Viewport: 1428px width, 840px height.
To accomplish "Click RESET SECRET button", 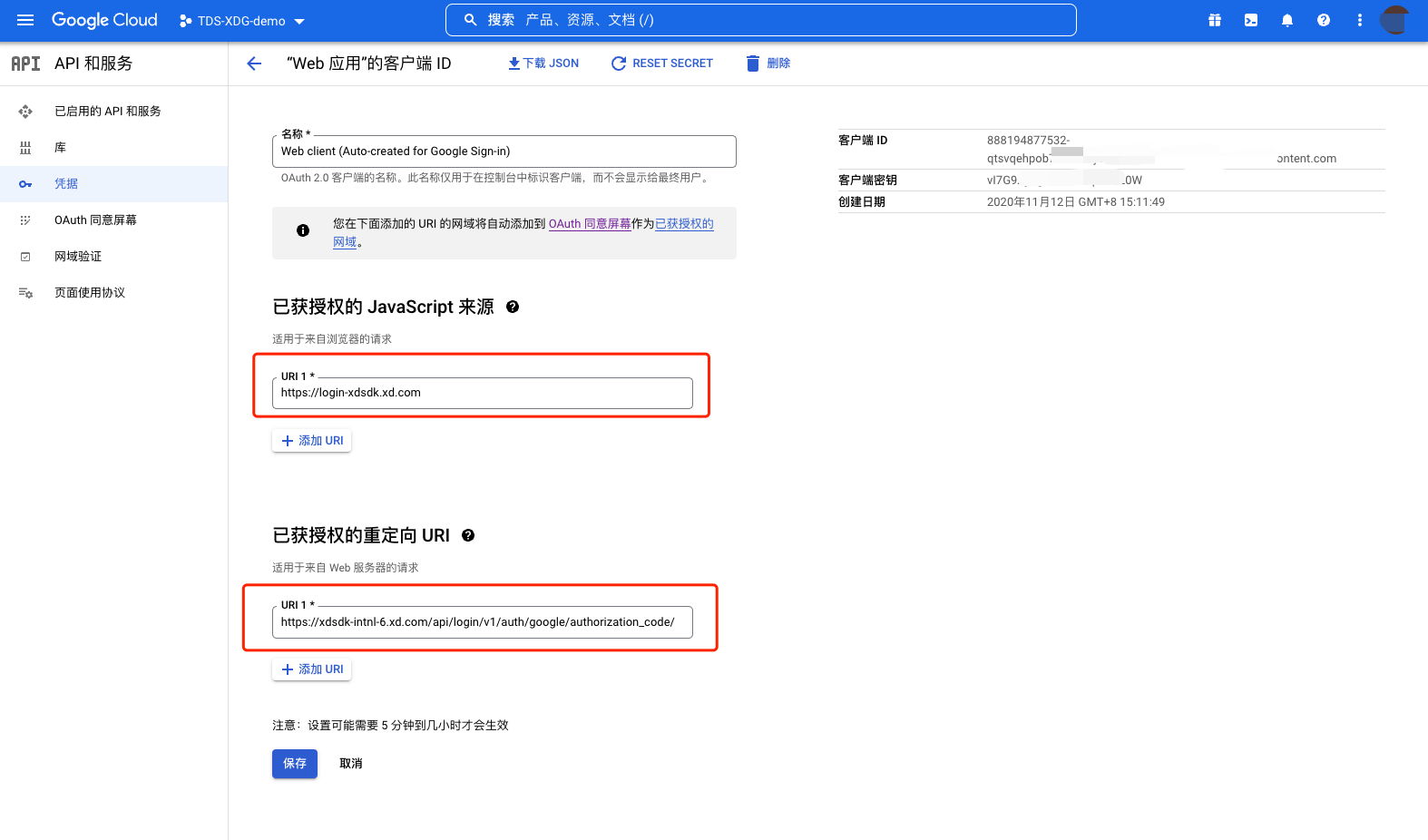I will point(662,63).
